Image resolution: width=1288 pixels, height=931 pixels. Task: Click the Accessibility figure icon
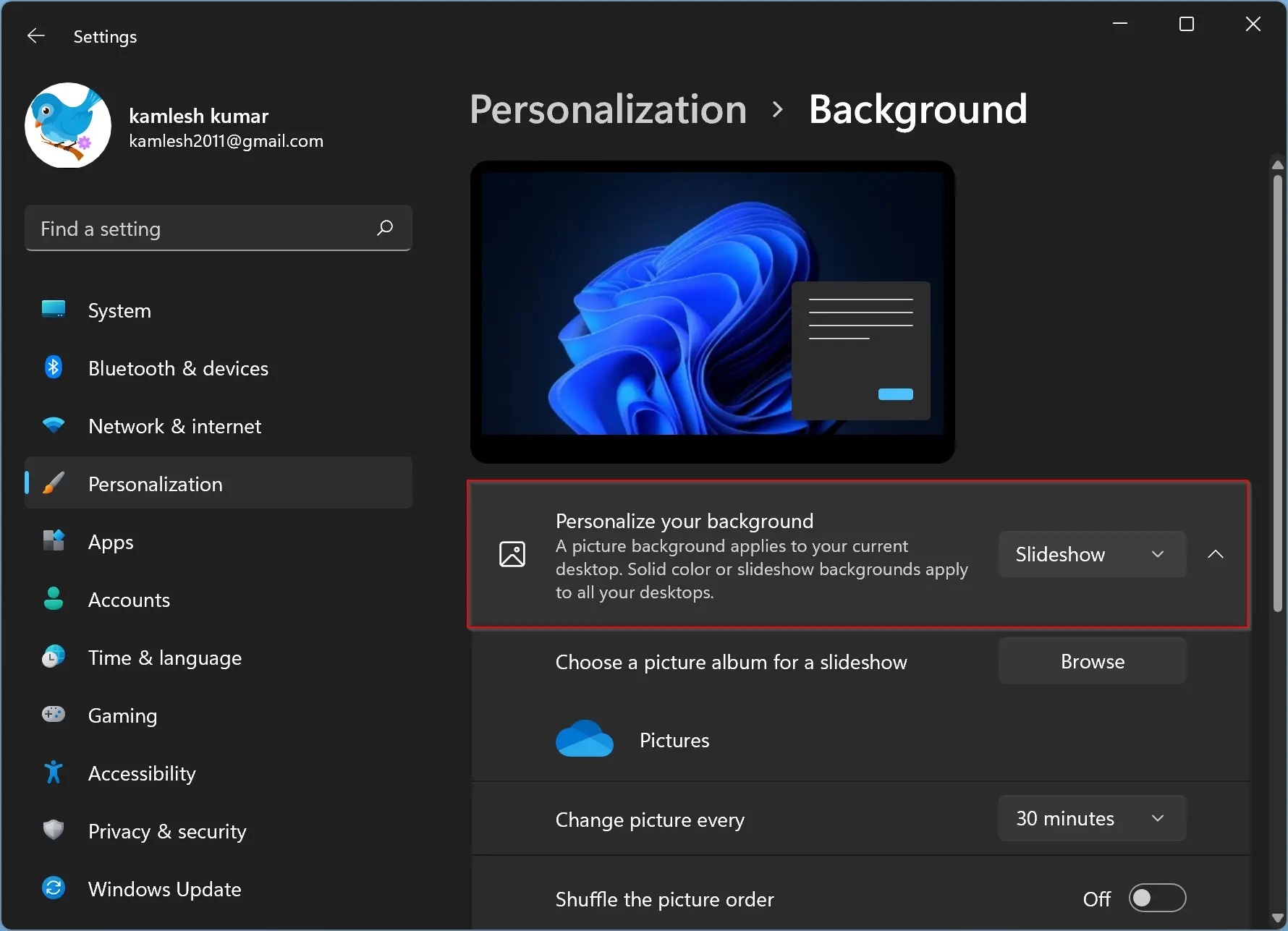click(x=54, y=773)
